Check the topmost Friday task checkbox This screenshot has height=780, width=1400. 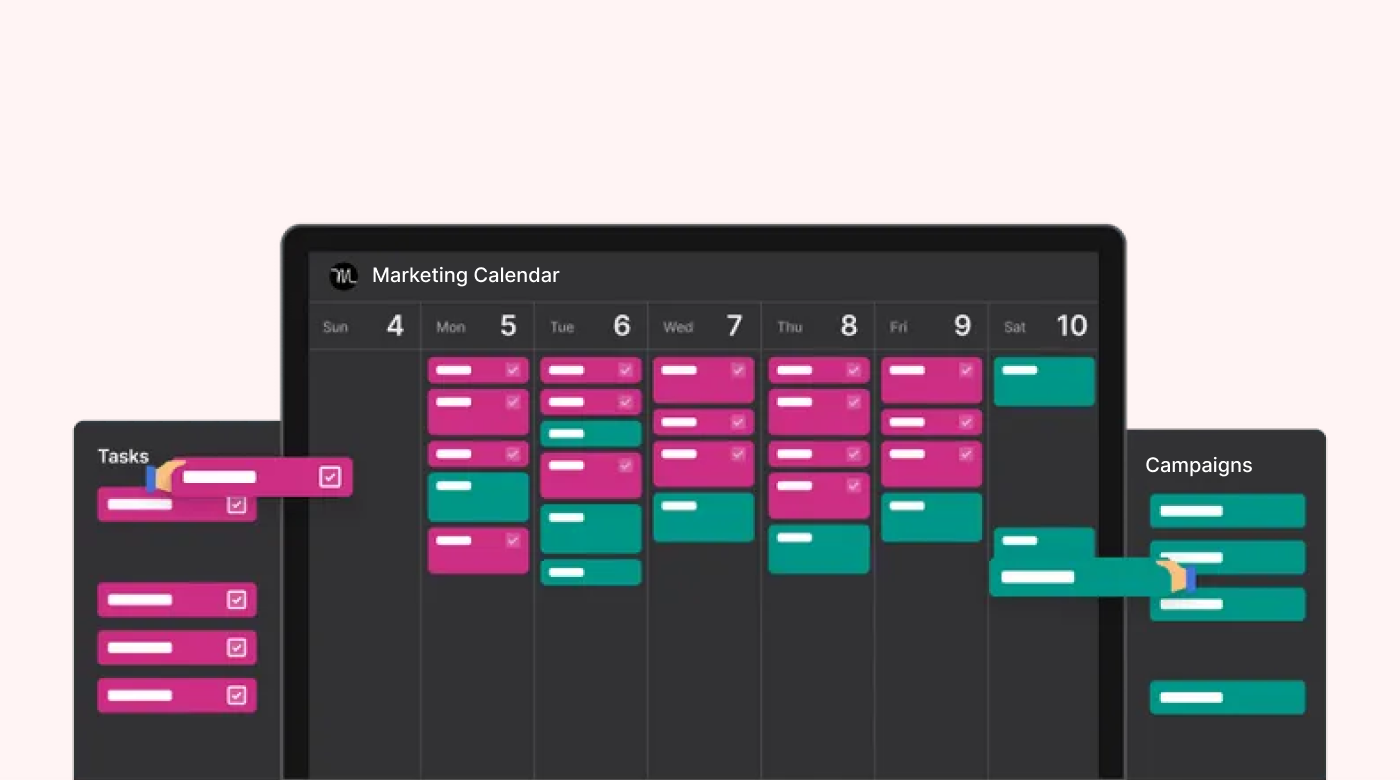[x=966, y=370]
